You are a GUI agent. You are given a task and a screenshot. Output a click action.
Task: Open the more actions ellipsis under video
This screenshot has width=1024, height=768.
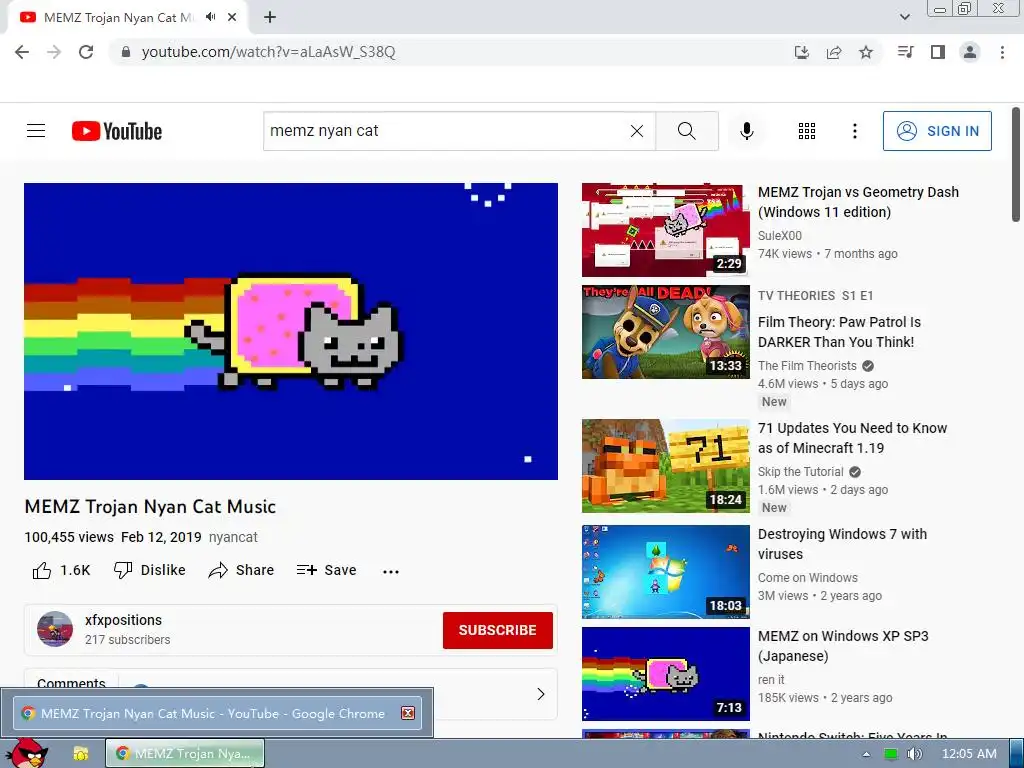pos(391,571)
